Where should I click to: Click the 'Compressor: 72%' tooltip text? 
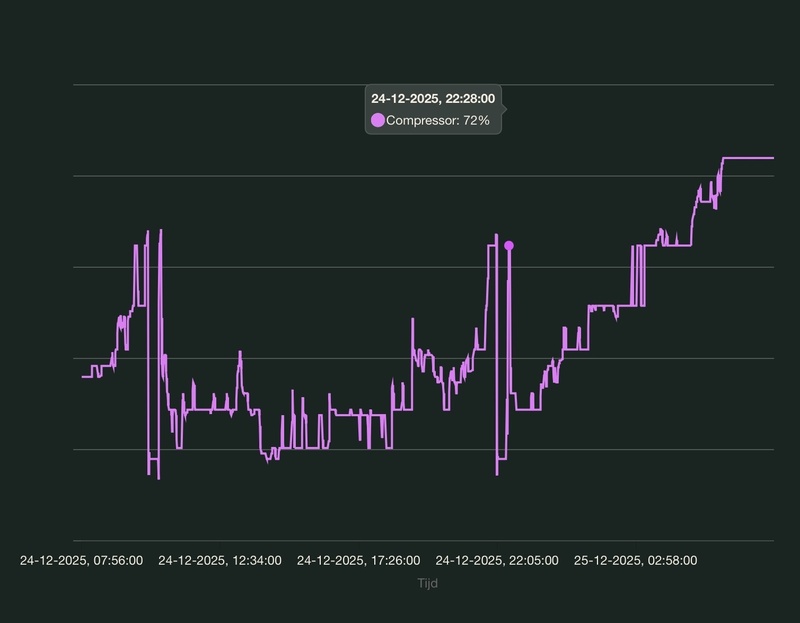[x=438, y=120]
